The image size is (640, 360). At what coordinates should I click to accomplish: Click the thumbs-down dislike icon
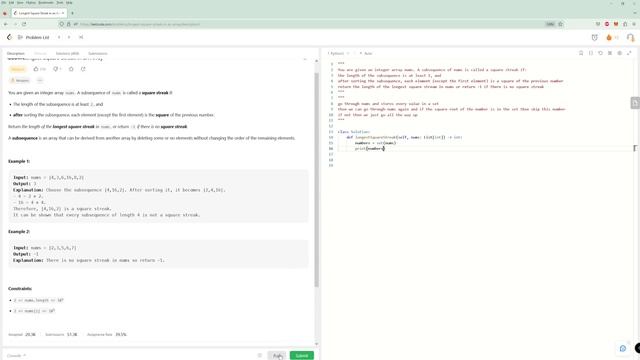coord(57,69)
